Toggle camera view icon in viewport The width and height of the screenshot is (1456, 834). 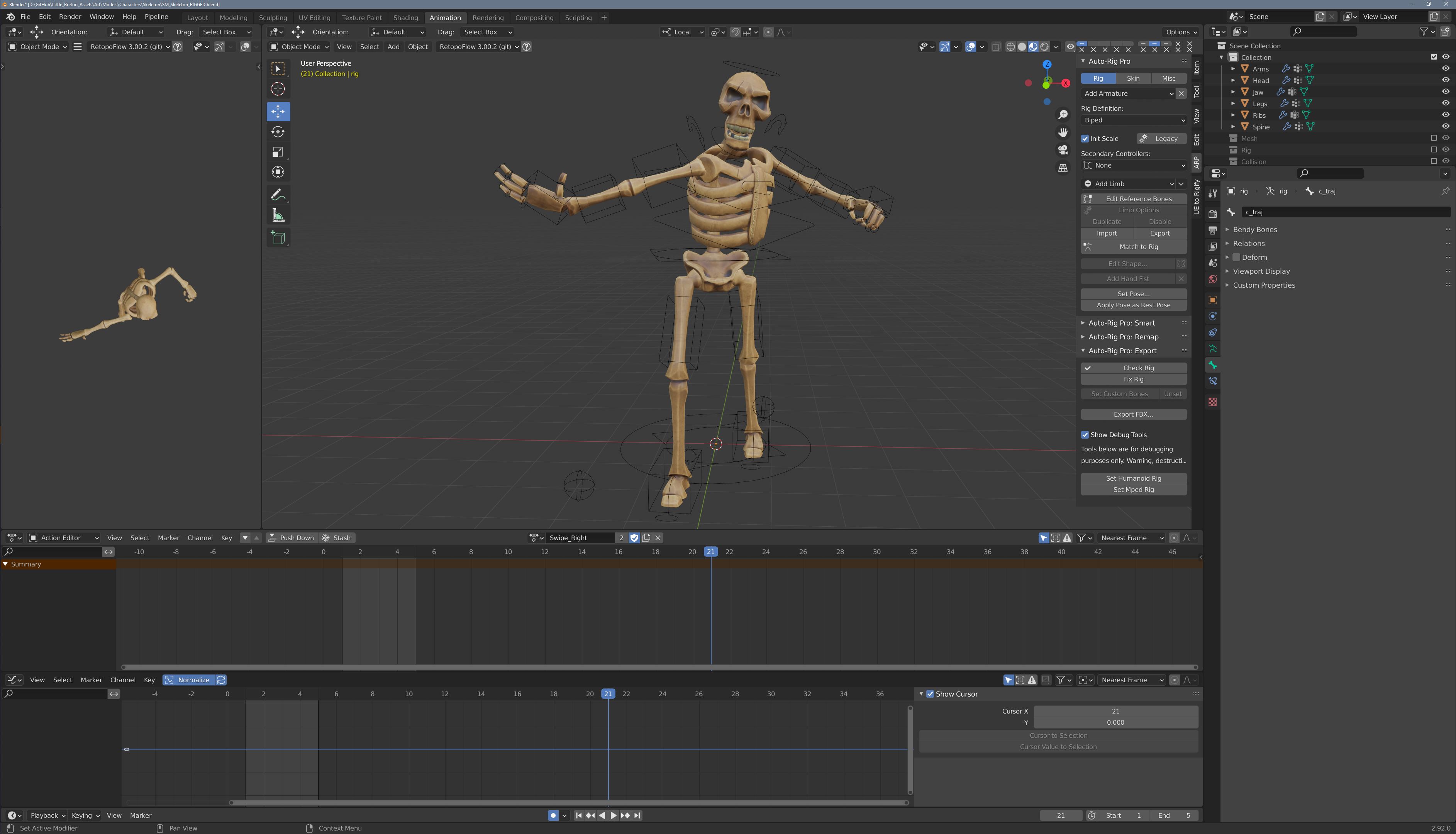click(x=1063, y=150)
